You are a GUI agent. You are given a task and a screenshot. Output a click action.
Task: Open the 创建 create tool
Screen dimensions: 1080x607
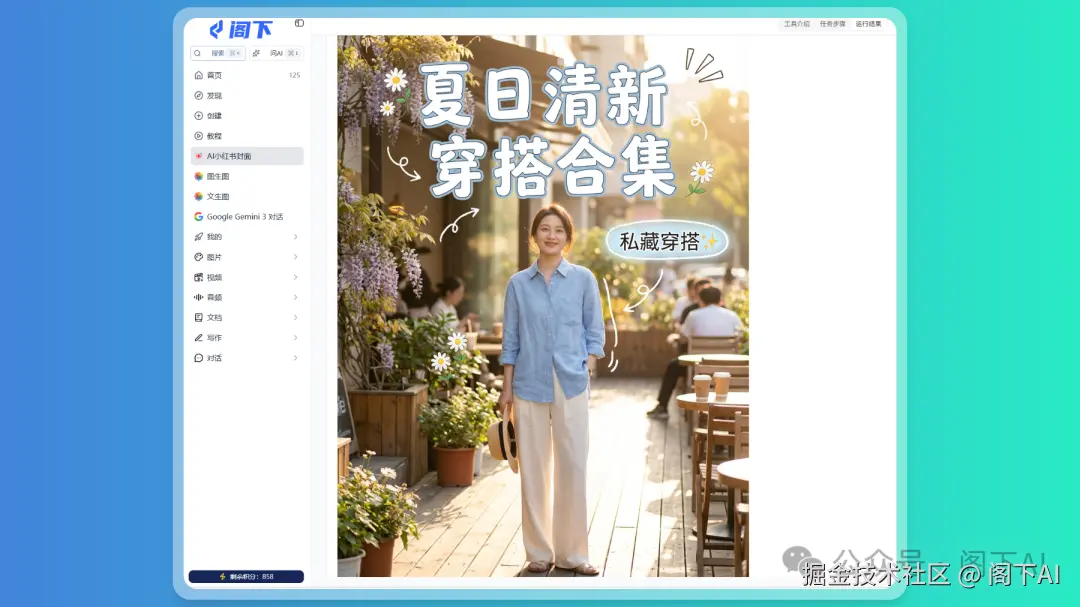(199, 115)
